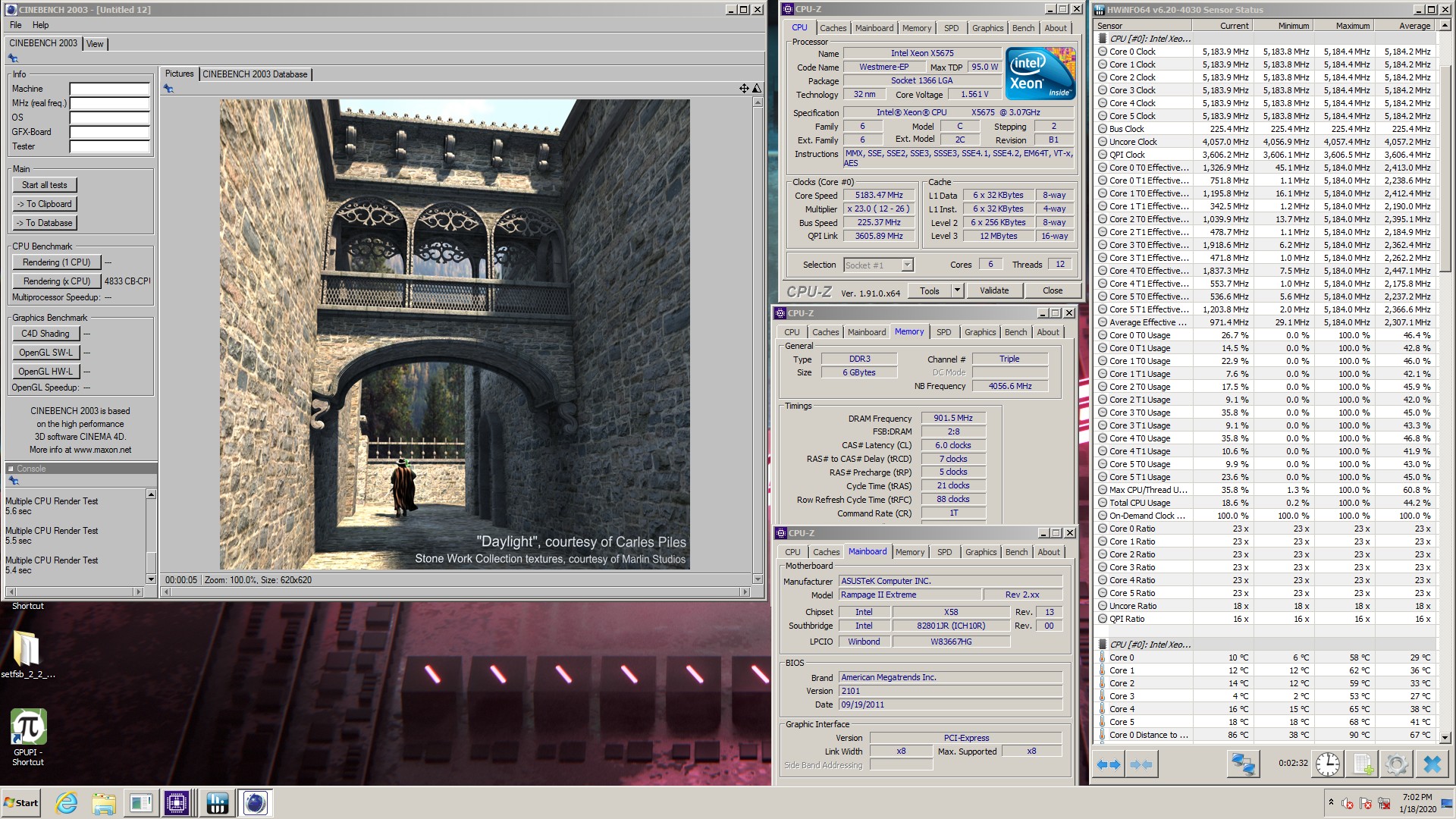Click HWiNFO expand-columns double arrow icon

click(x=1109, y=764)
